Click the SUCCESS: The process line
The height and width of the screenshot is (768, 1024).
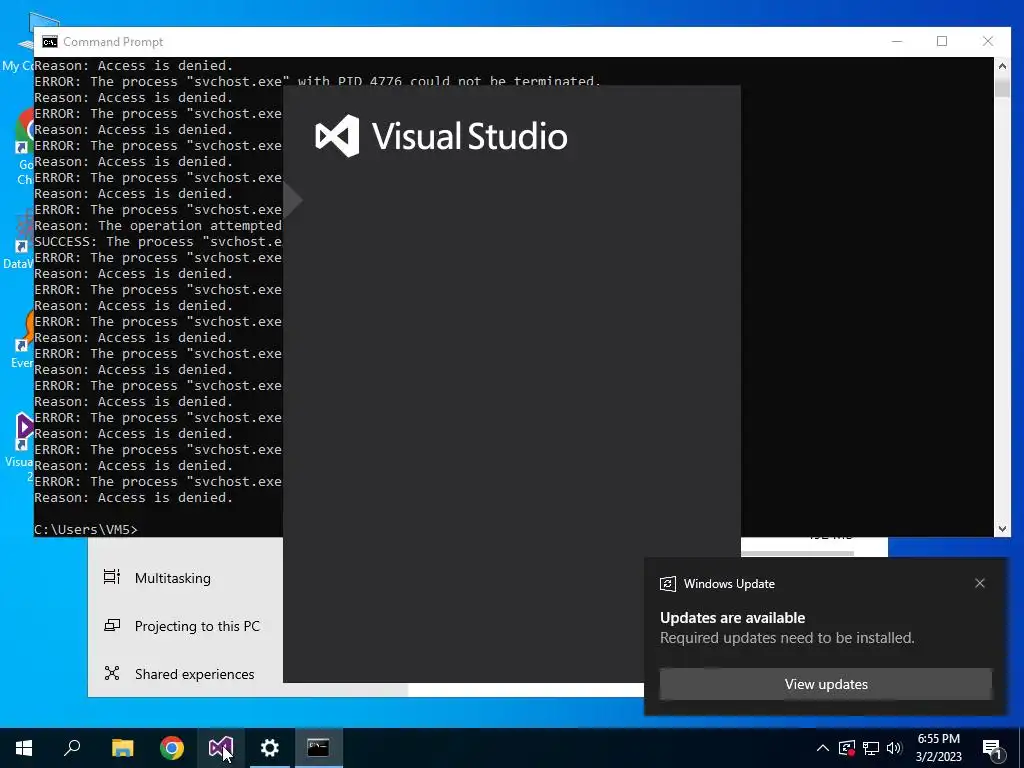pos(158,242)
